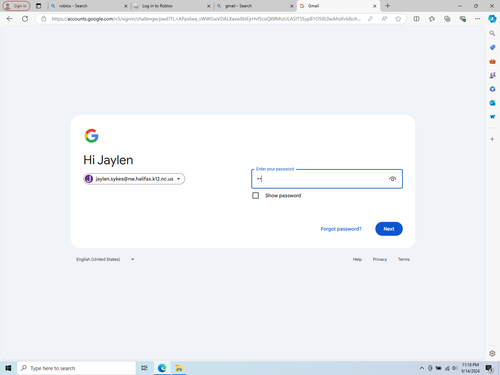Screen dimensions: 500x375
Task: Check the Show password checkbox
Action: coord(255,195)
